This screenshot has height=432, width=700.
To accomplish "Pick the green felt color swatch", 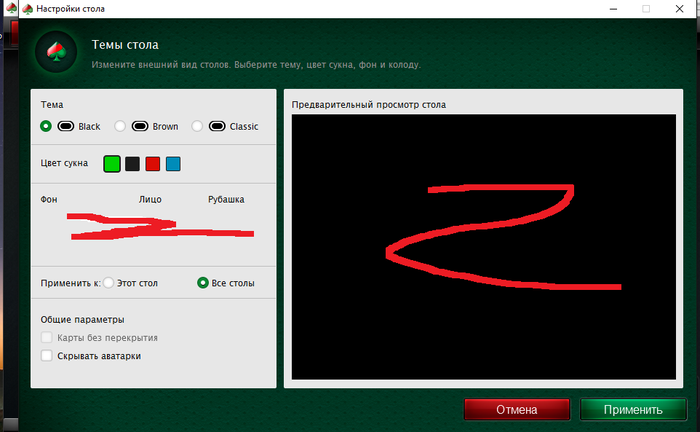I will click(112, 164).
